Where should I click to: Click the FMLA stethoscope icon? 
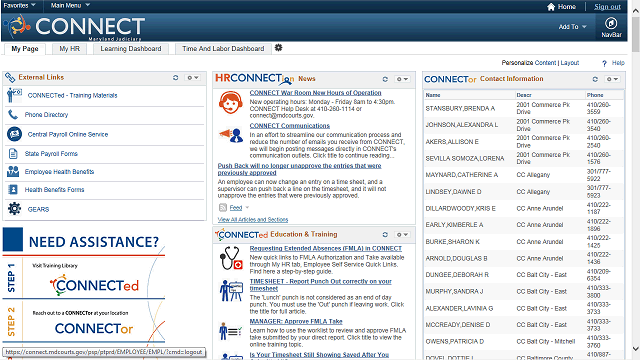click(231, 258)
